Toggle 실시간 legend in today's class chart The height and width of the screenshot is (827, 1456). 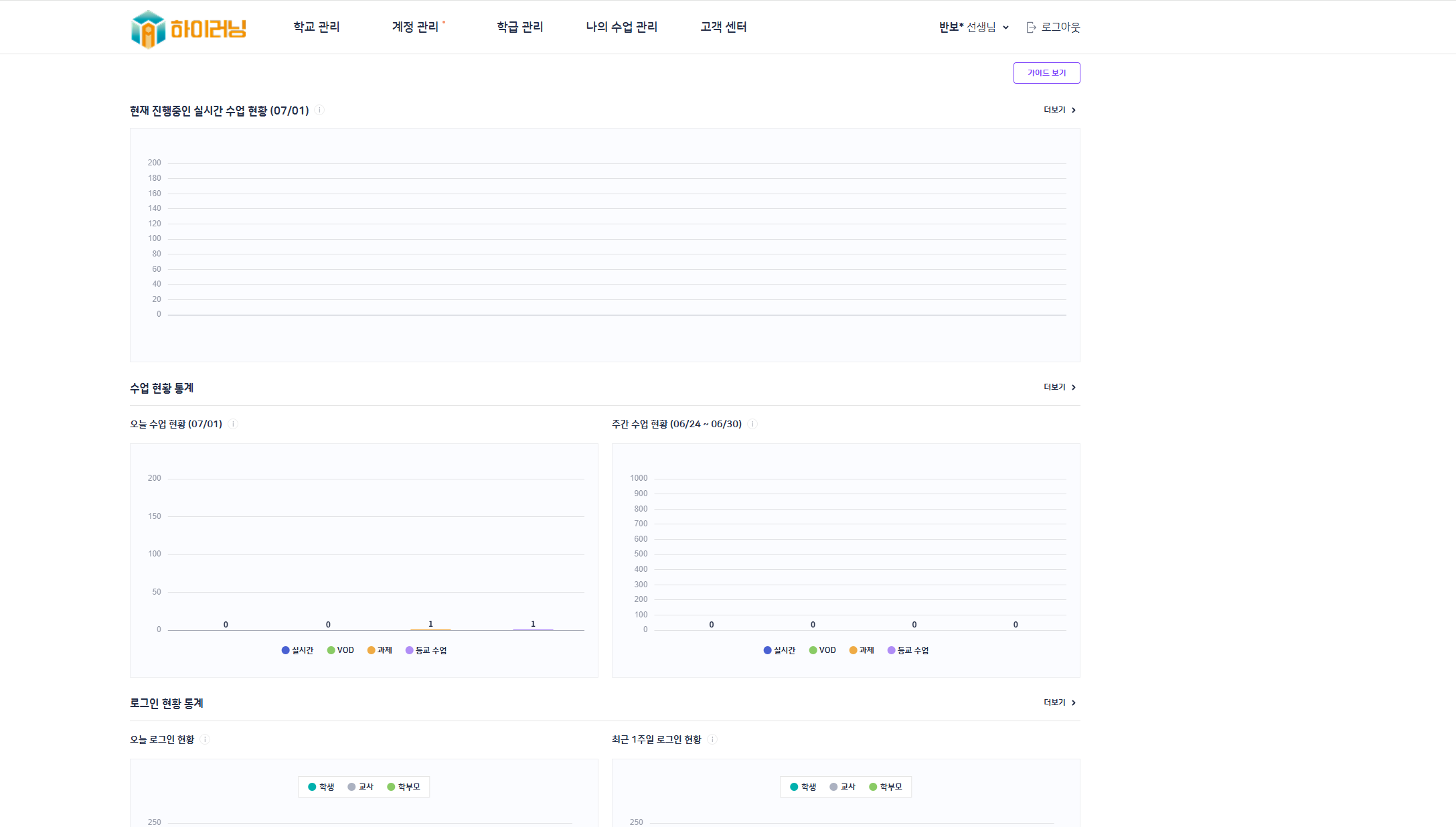tap(298, 650)
